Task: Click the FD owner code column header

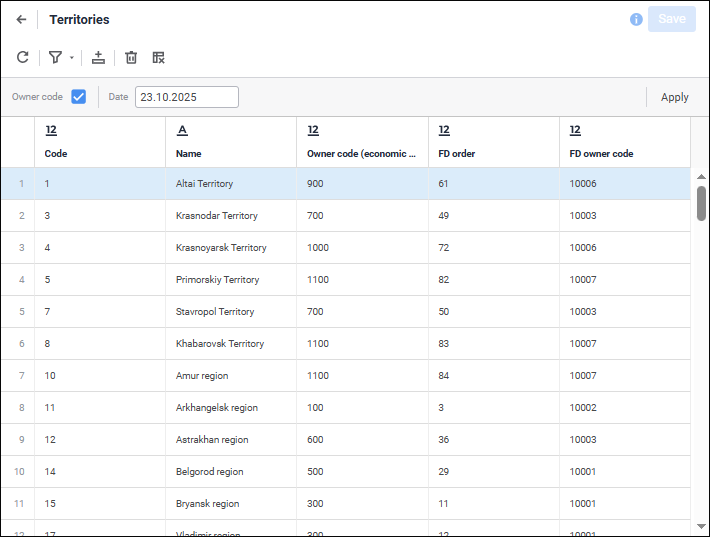Action: pyautogui.click(x=601, y=154)
